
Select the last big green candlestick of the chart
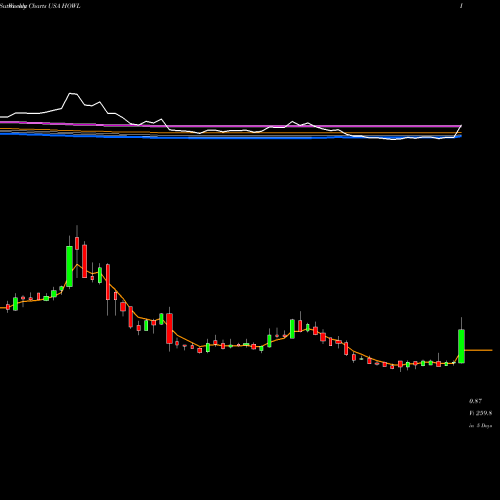pyautogui.click(x=461, y=346)
